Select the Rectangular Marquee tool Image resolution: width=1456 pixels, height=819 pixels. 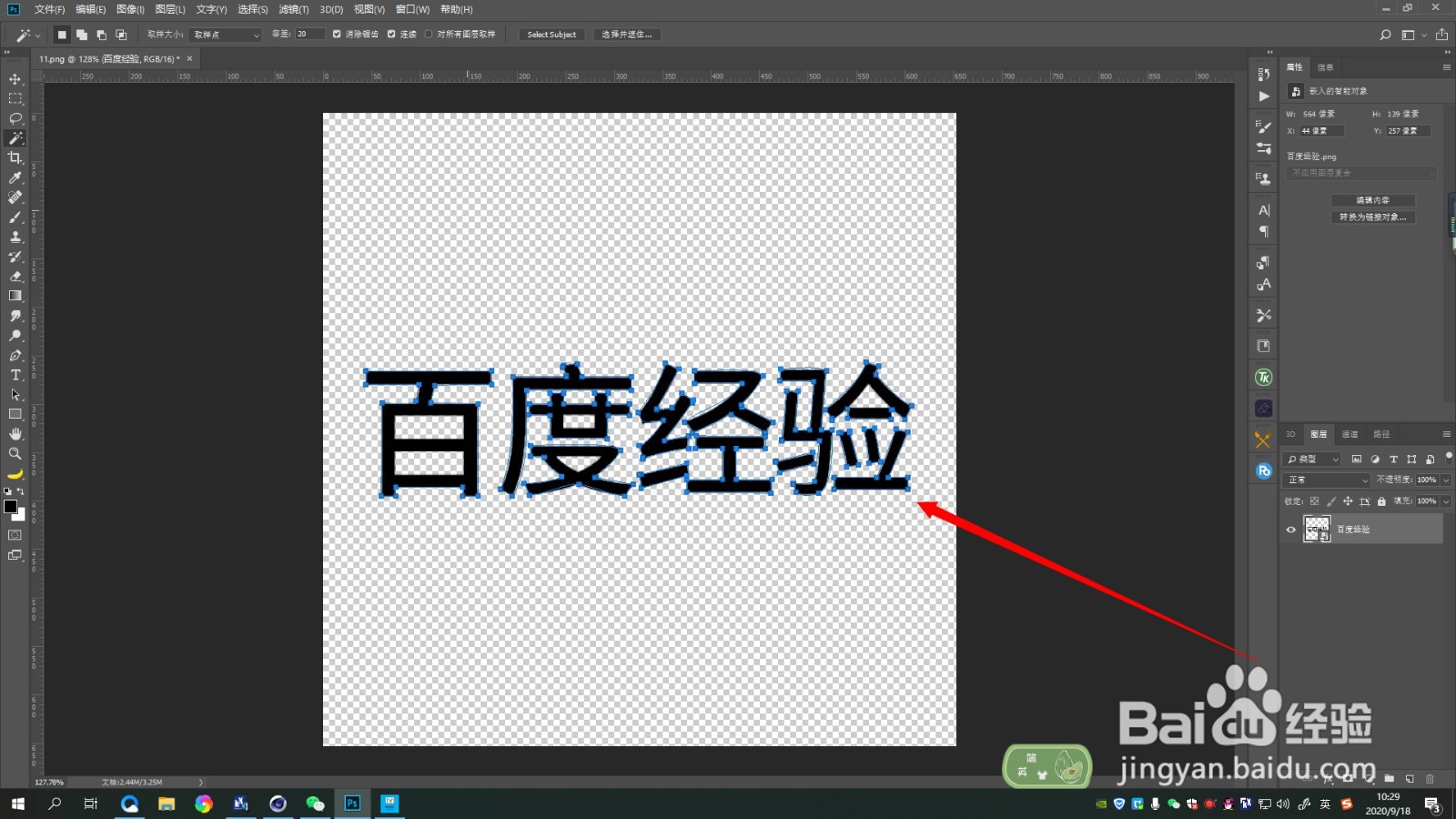15,98
